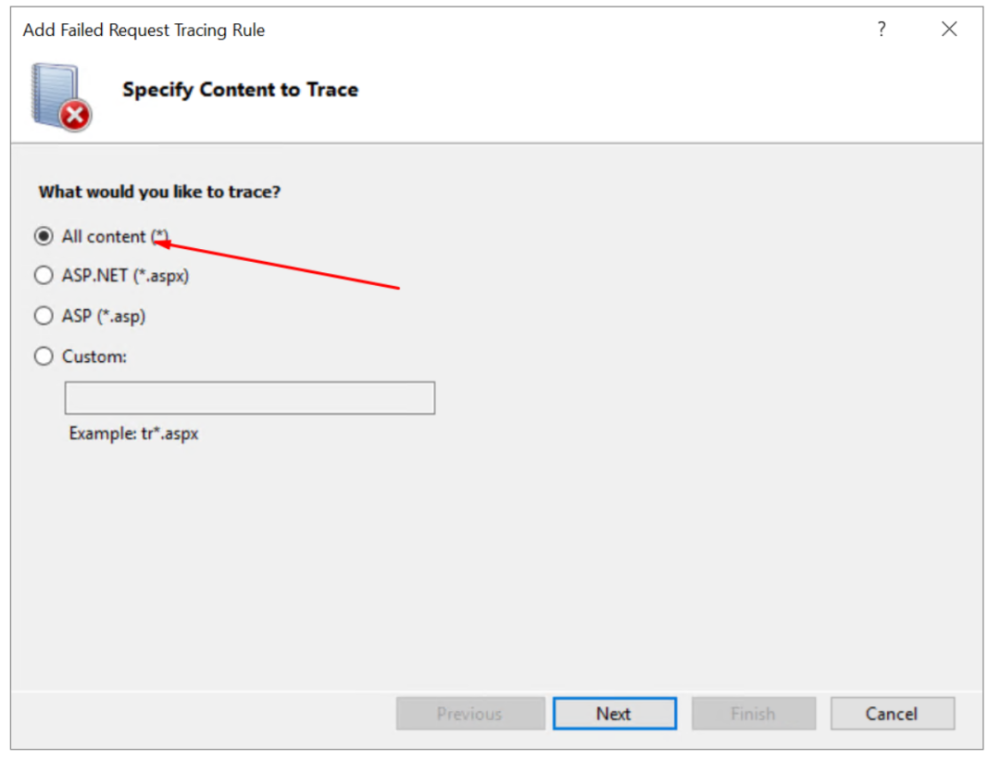Click the Help question mark button

tap(881, 30)
